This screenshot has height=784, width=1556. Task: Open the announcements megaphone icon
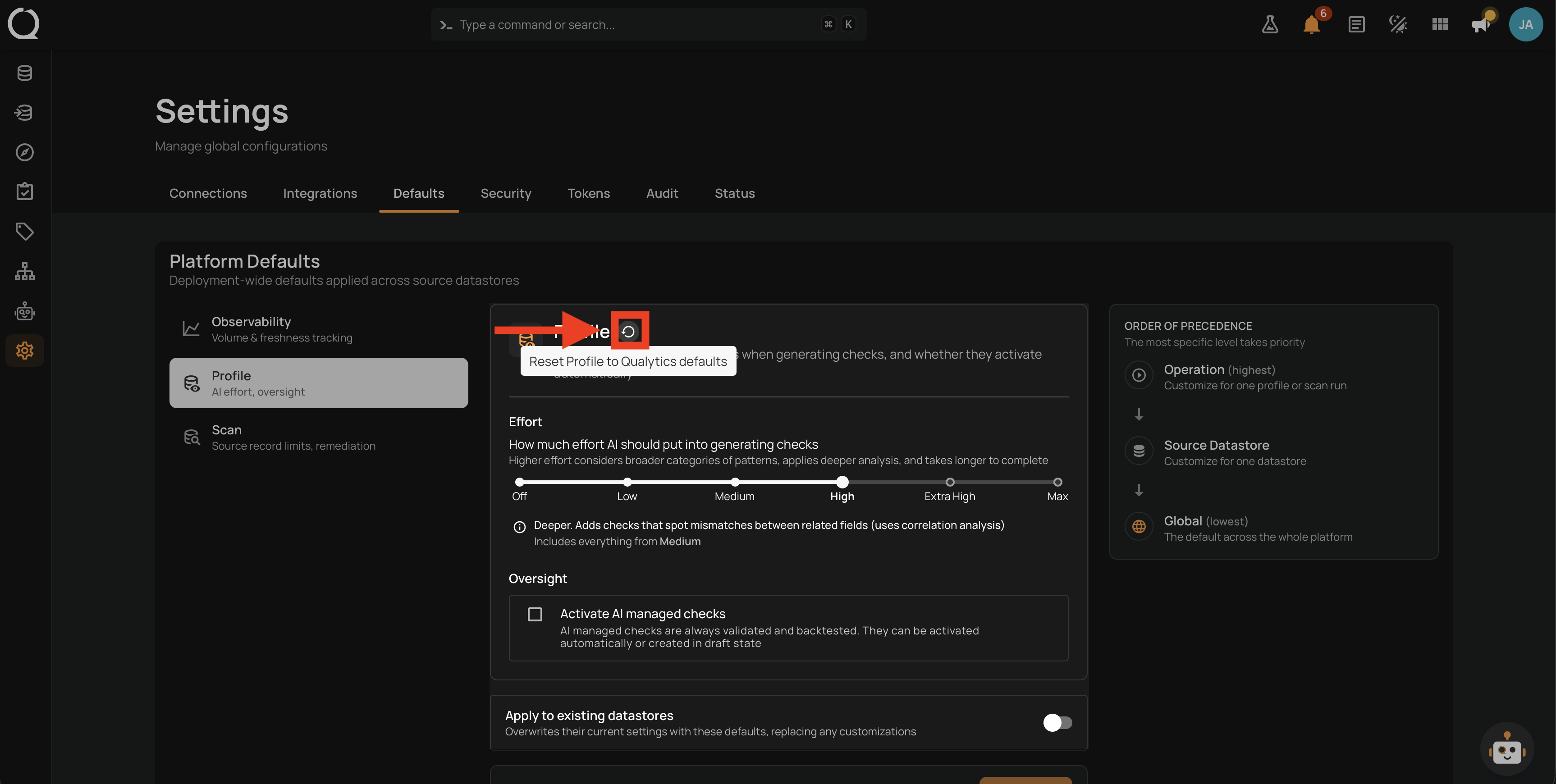click(1481, 24)
